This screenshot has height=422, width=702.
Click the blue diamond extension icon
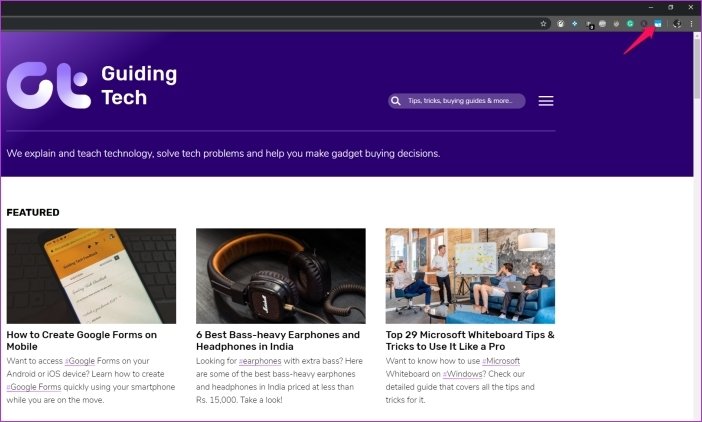(574, 23)
